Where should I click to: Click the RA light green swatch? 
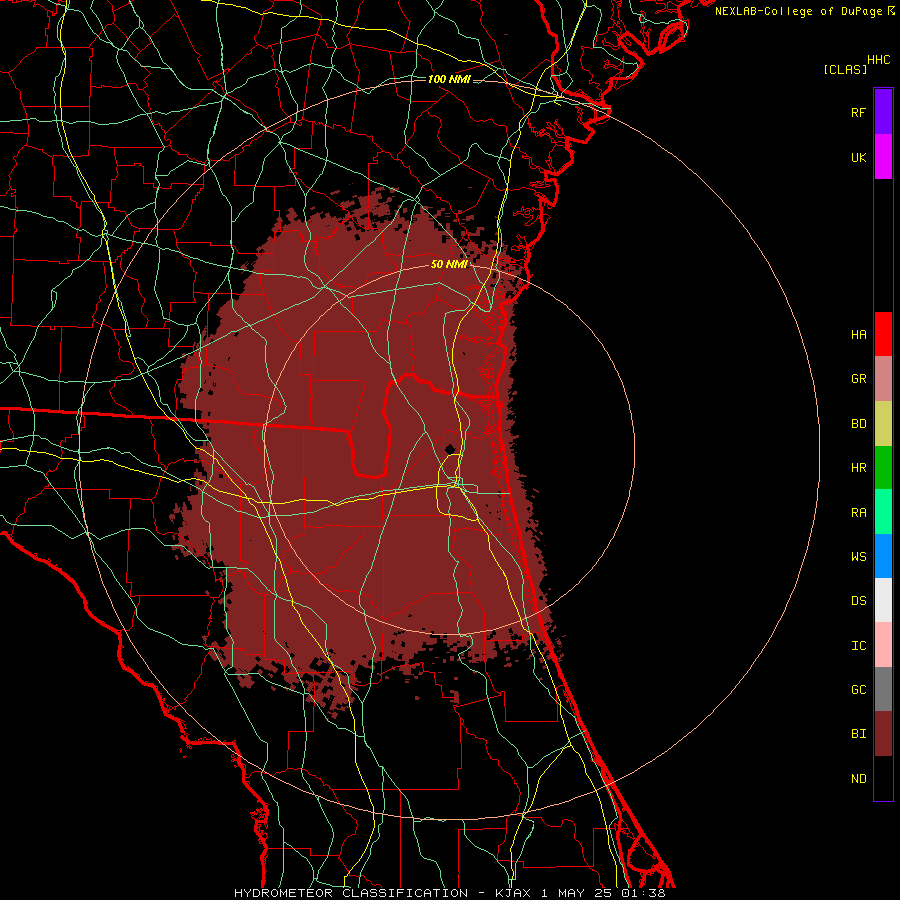coord(883,512)
